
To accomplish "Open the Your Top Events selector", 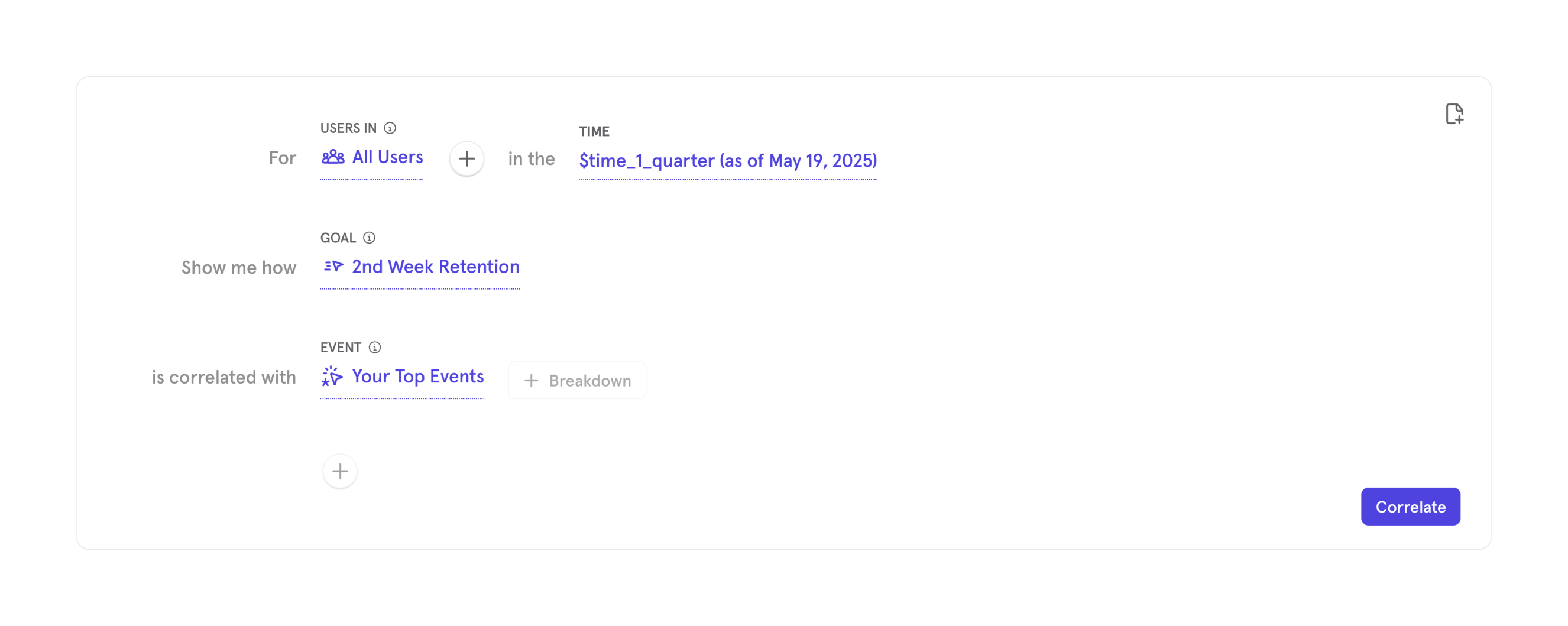I will click(x=417, y=377).
